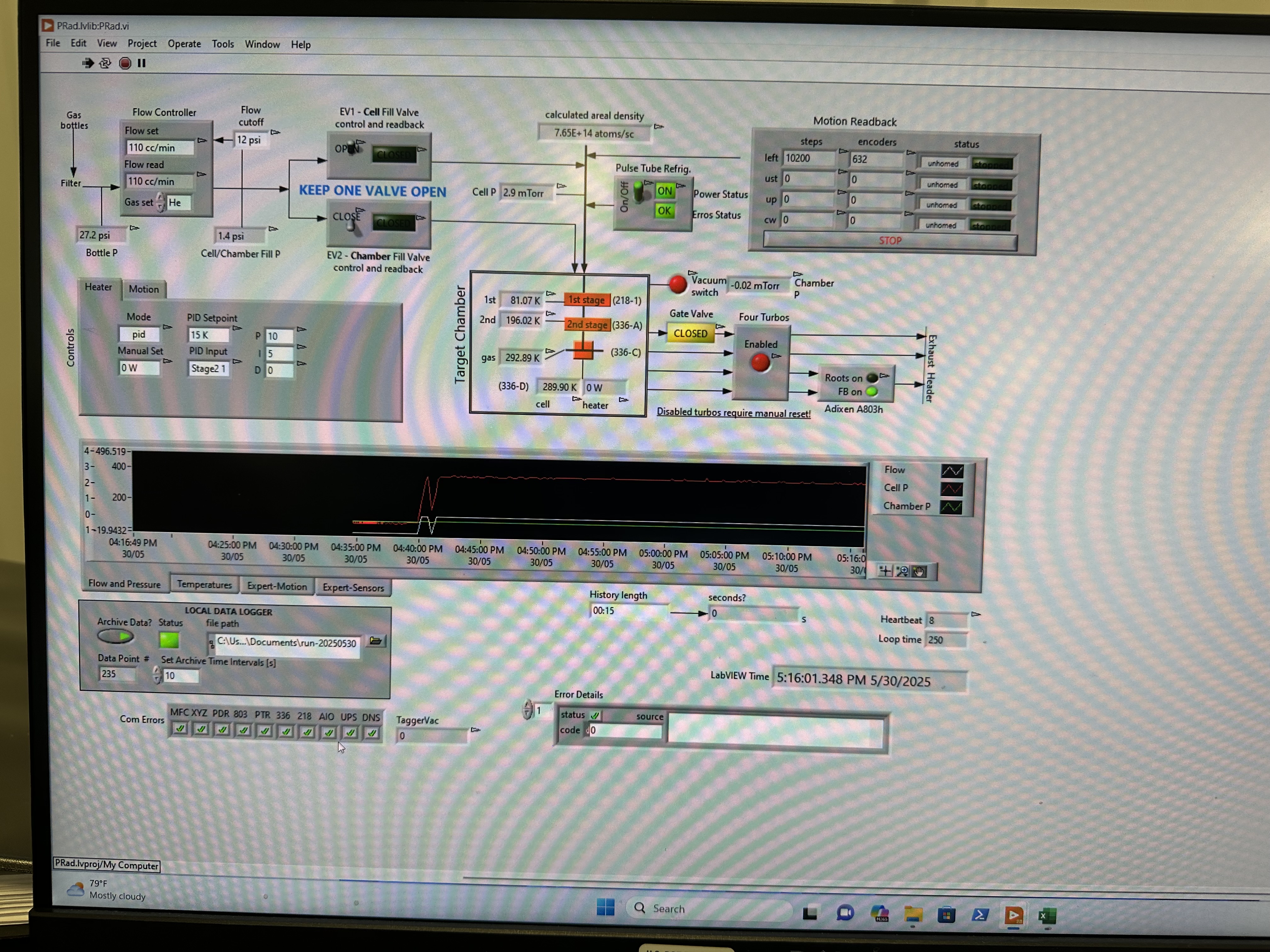Screen dimensions: 1270x952
Task: Click the Run Continuously toolbar icon
Action: point(105,63)
